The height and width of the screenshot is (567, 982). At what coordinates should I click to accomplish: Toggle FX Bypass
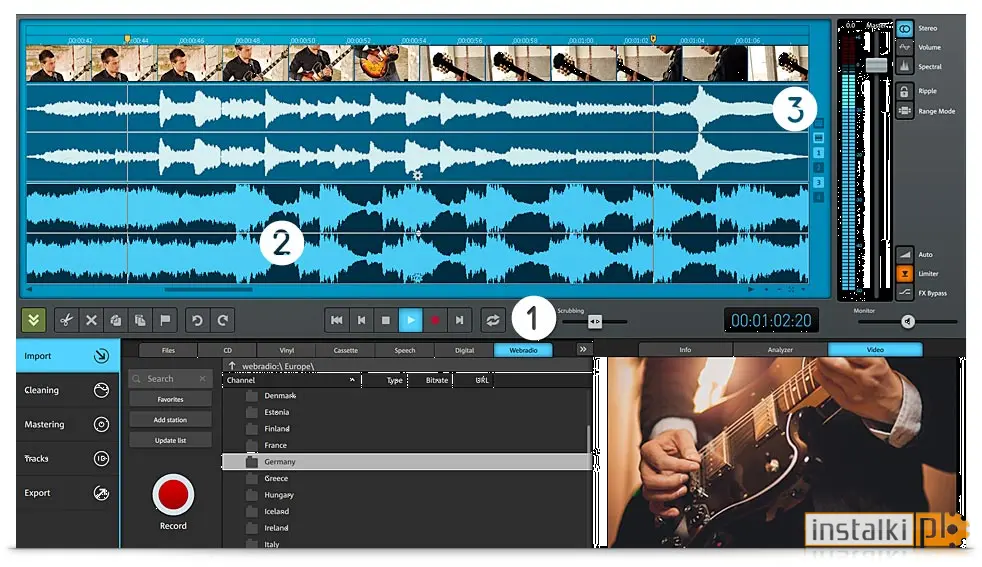click(904, 293)
